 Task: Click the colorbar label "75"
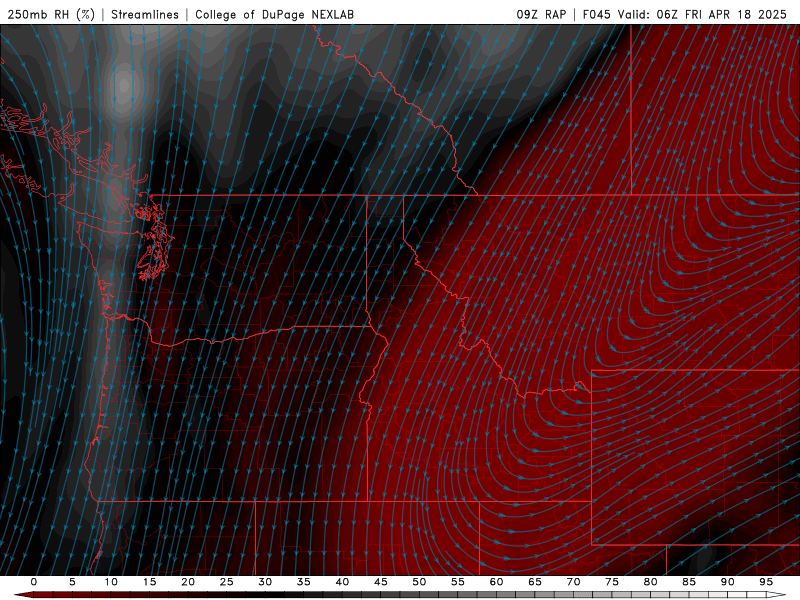click(612, 582)
